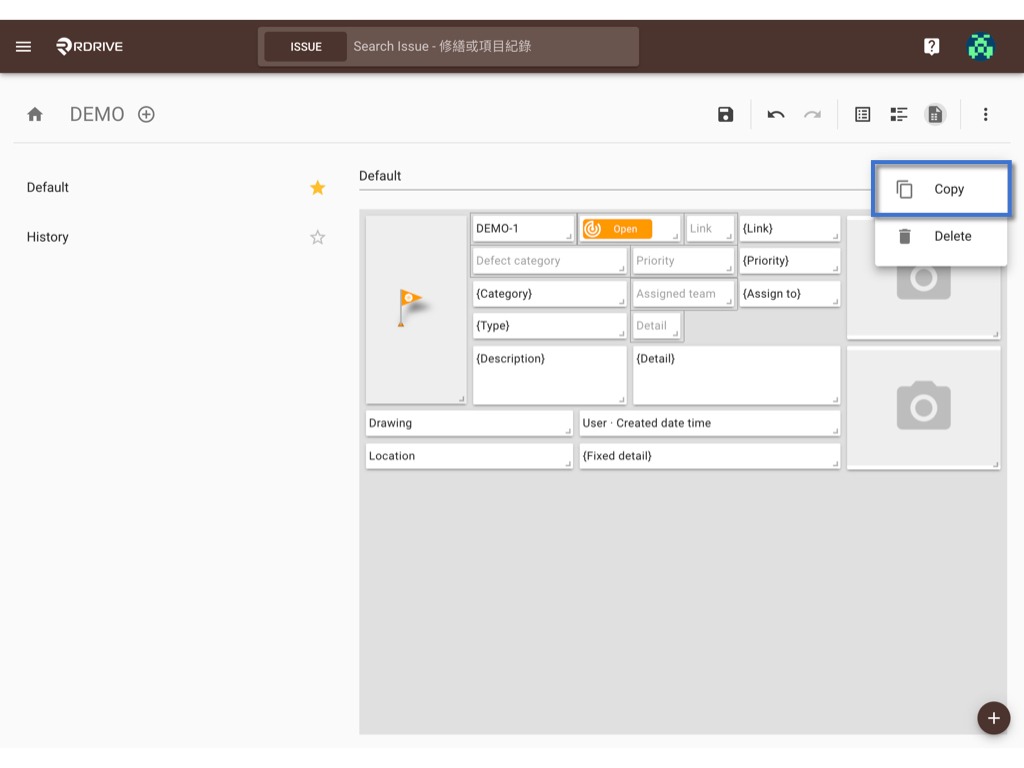Select the Link label block
This screenshot has height=768, width=1024.
(710, 229)
